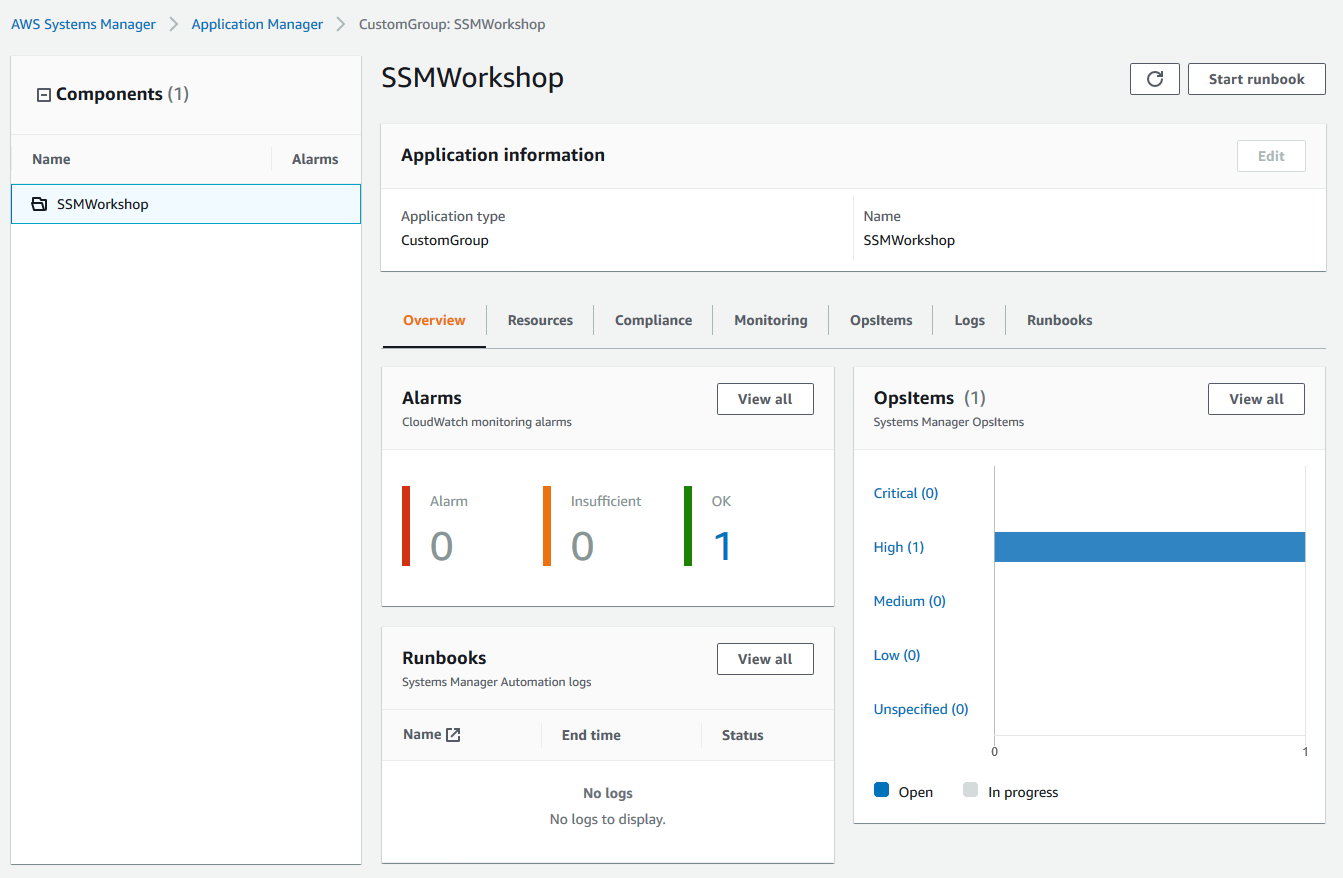Click the In progress legend swatch
1343x878 pixels.
pos(970,790)
